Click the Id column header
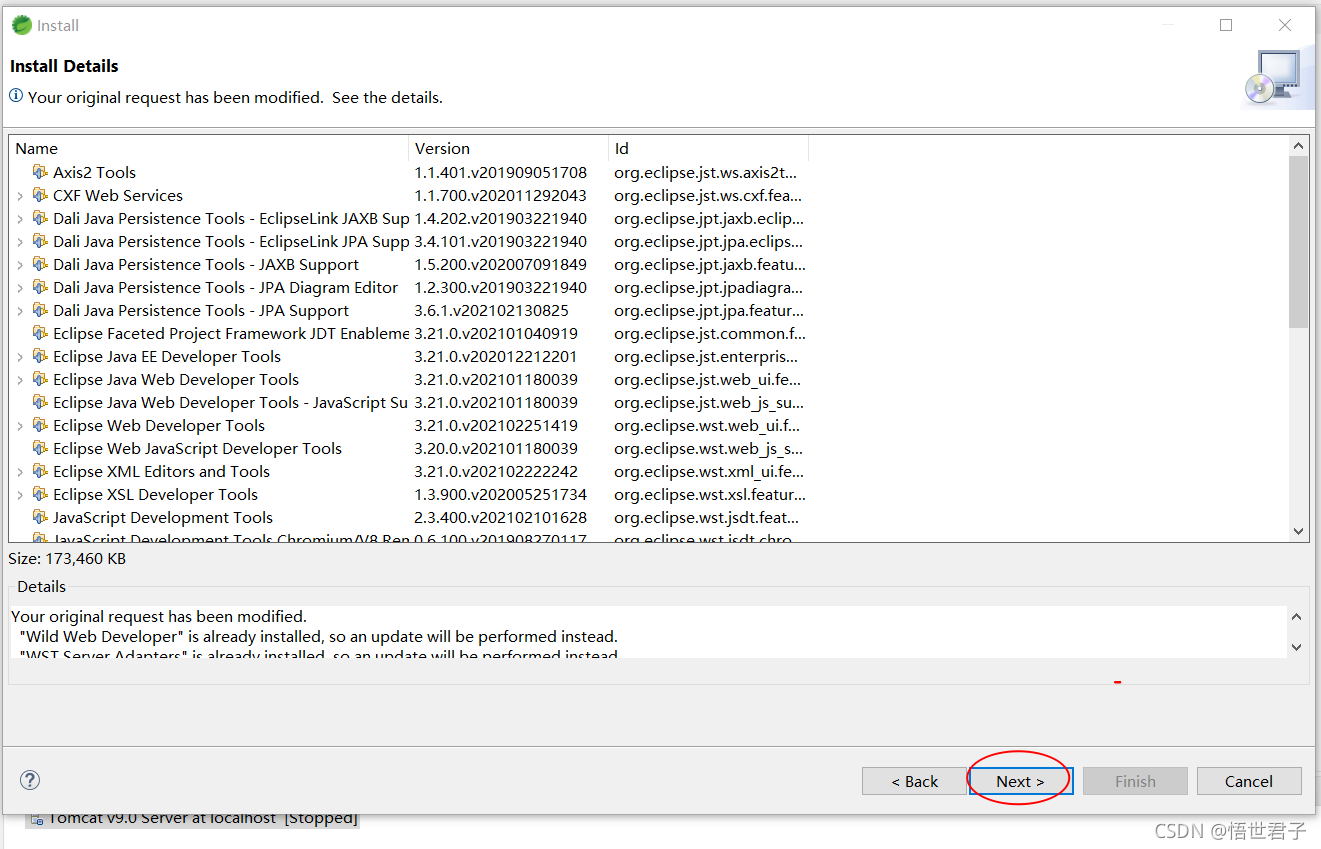 709,148
